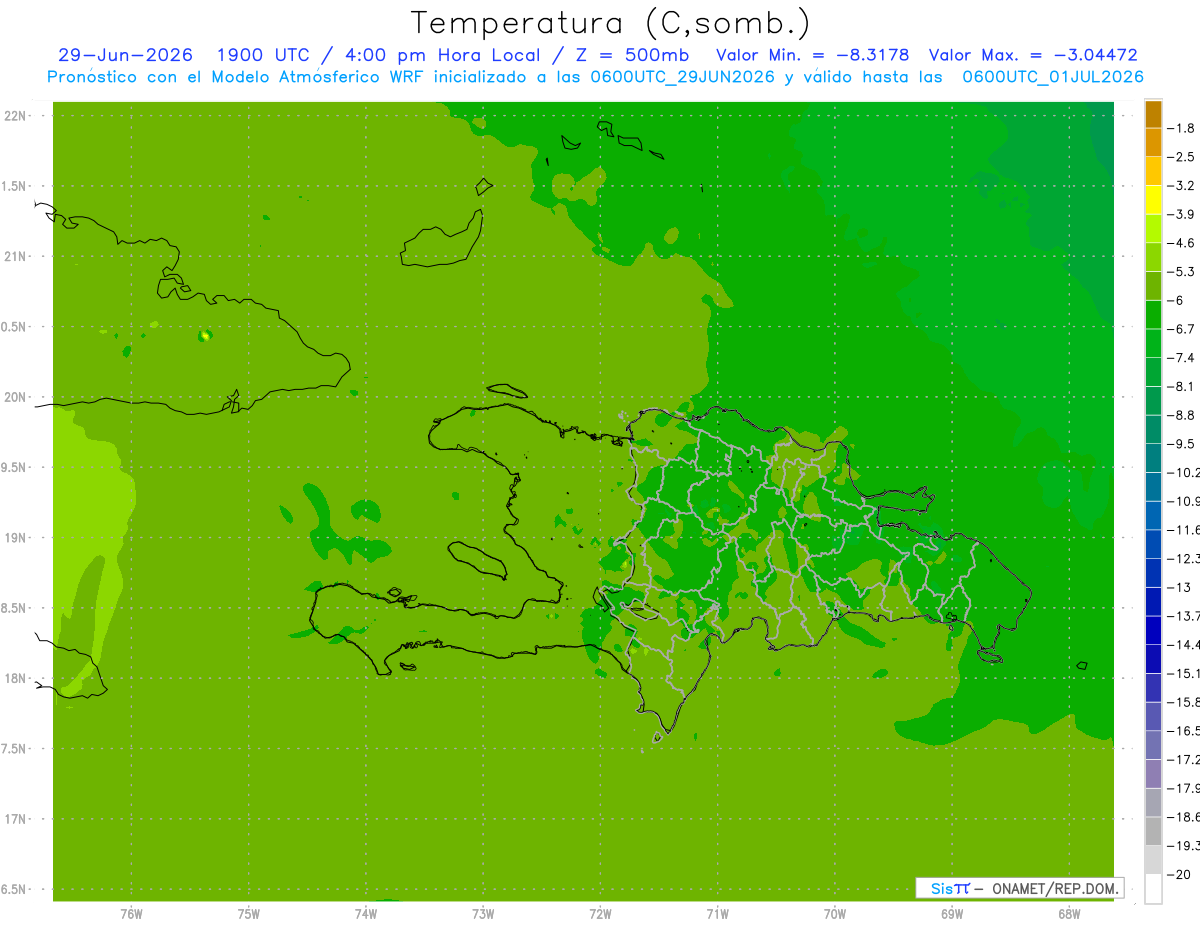Click the "75W" longitude axis label
The width and height of the screenshot is (1200, 927).
(x=249, y=914)
